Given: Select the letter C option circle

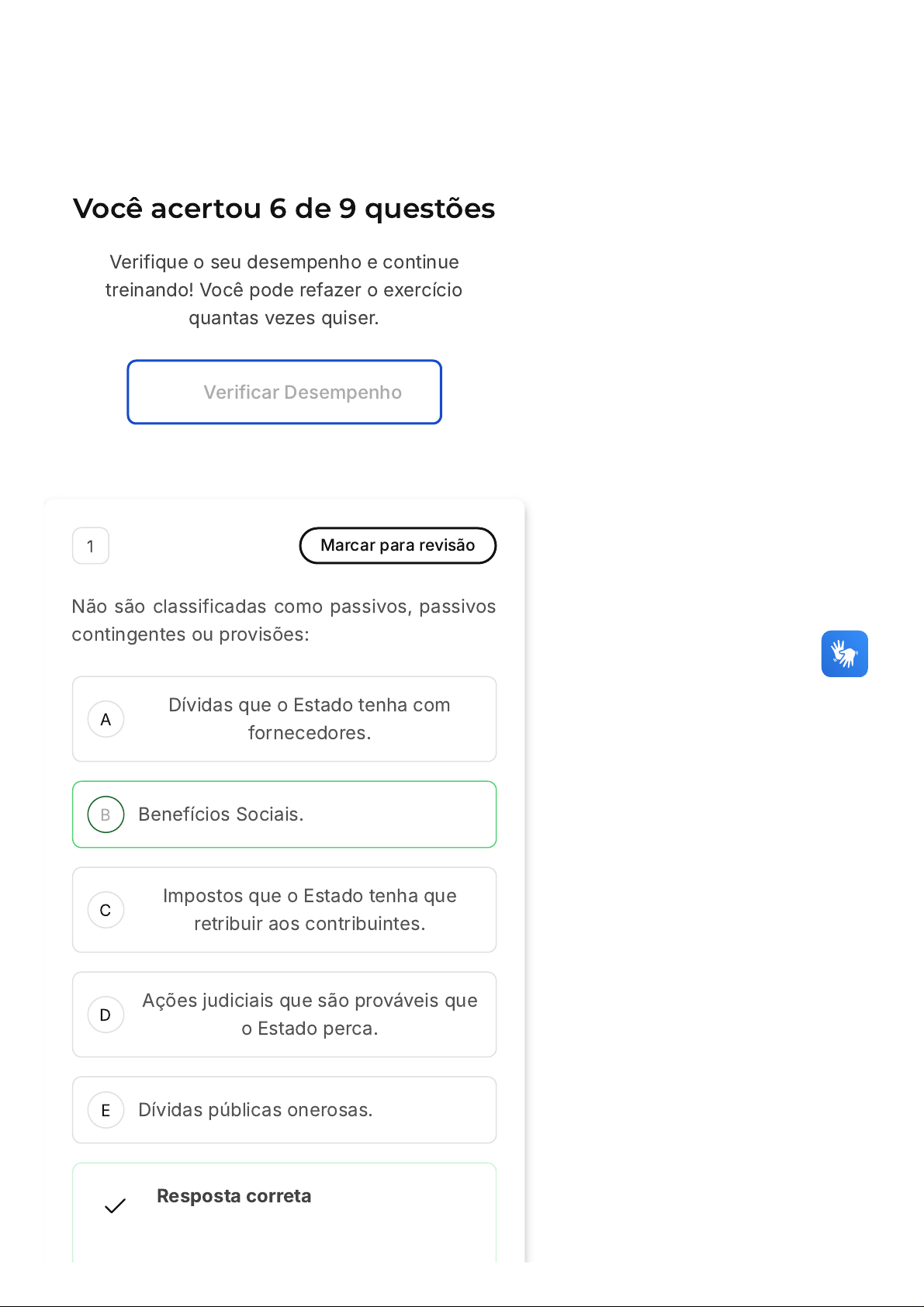Looking at the screenshot, I should pyautogui.click(x=106, y=910).
